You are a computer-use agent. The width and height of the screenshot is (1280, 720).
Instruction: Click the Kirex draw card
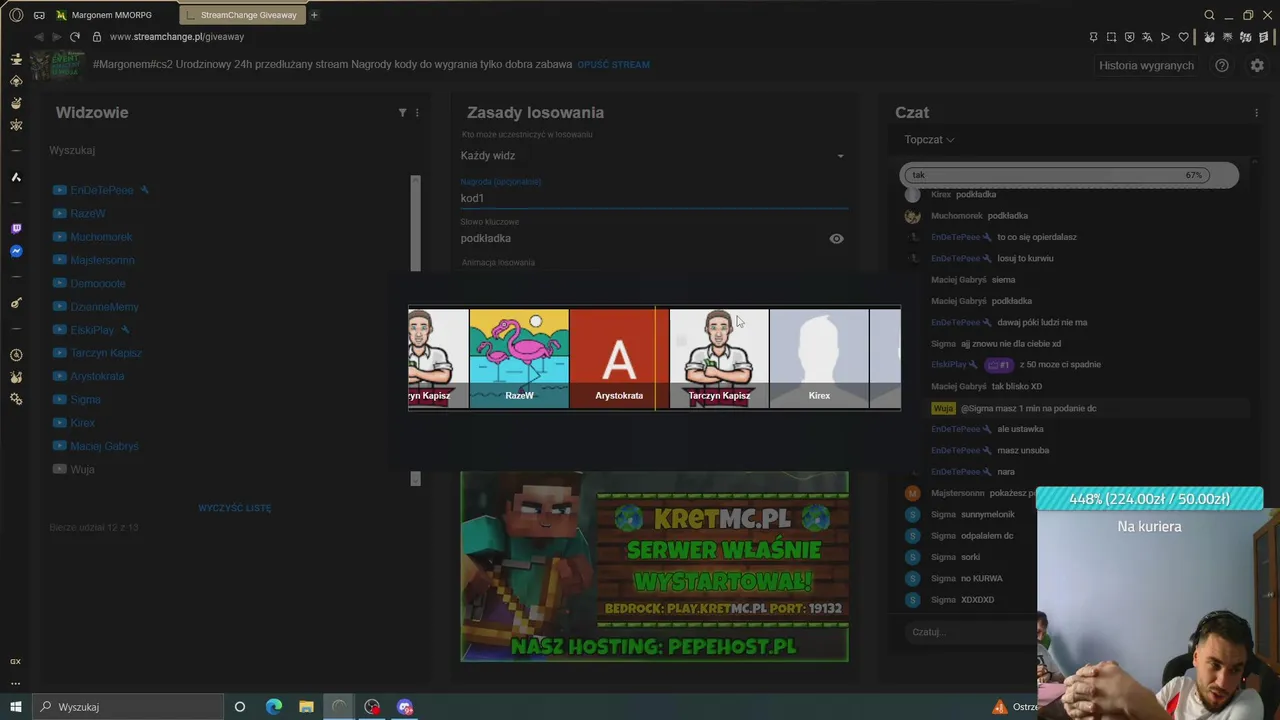[x=819, y=358]
